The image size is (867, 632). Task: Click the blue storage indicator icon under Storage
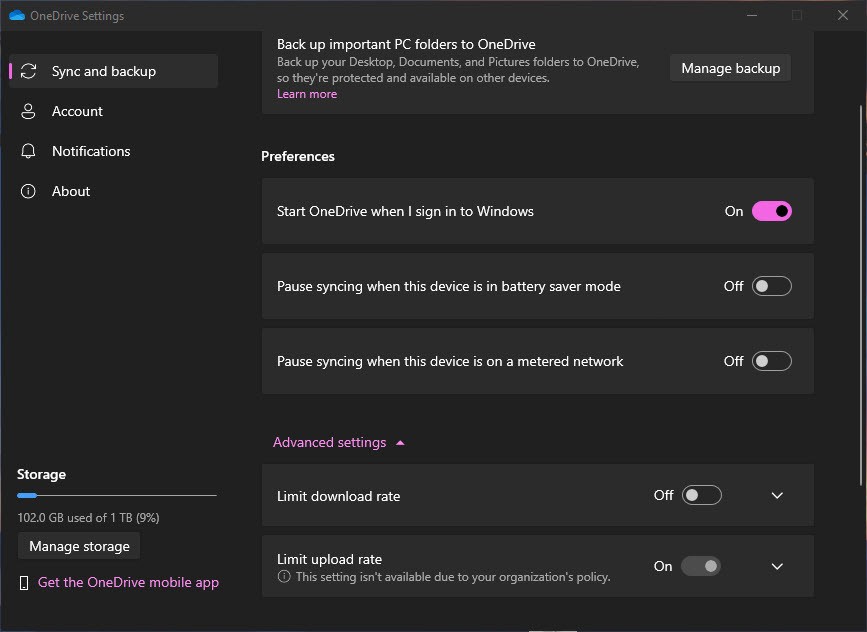tap(26, 495)
